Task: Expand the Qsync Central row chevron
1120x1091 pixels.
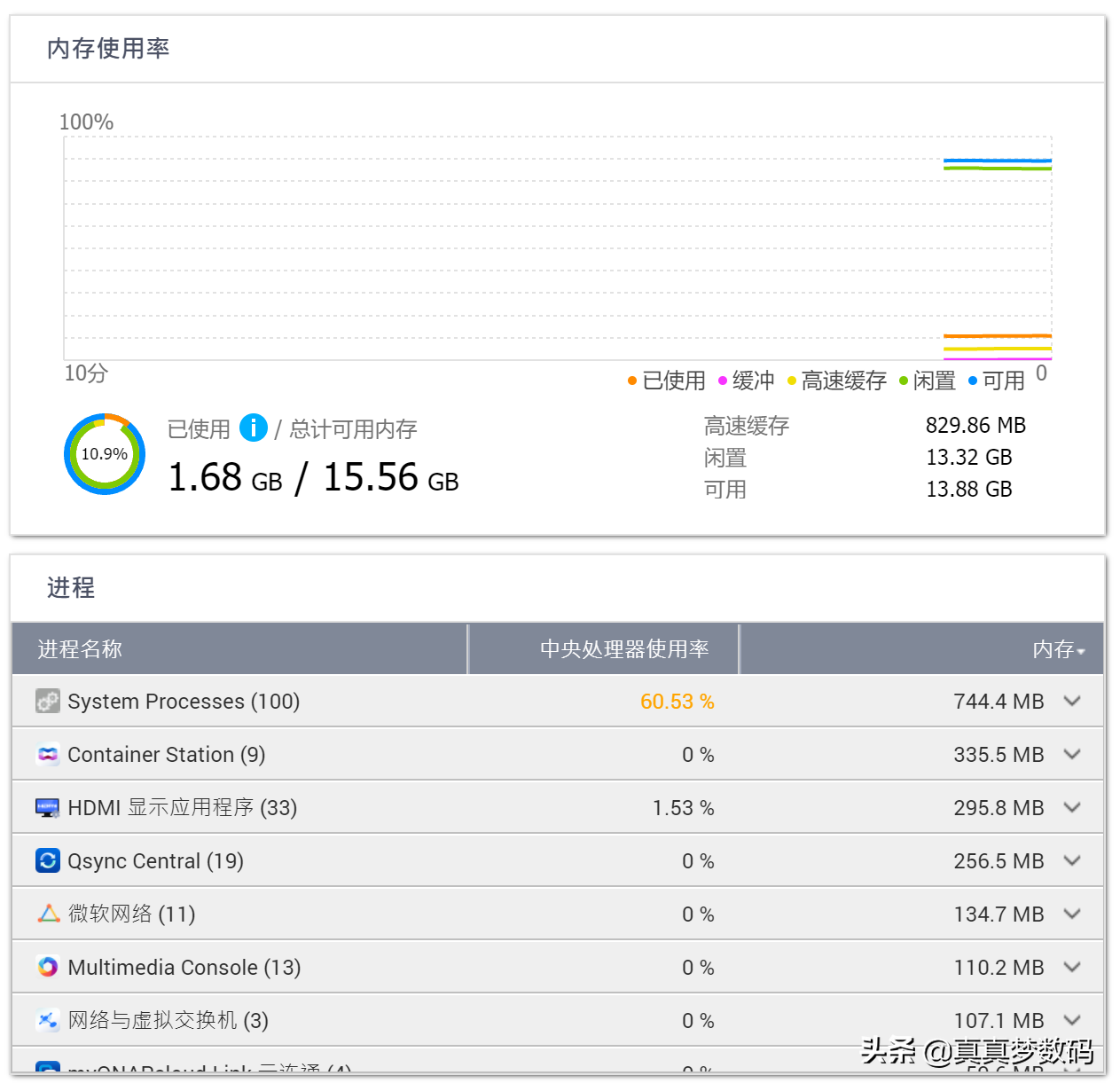Action: [x=1072, y=861]
